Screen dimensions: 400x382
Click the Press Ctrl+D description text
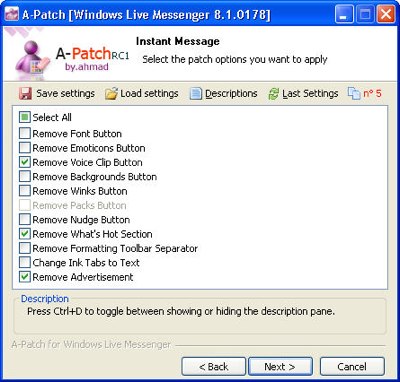tap(181, 312)
